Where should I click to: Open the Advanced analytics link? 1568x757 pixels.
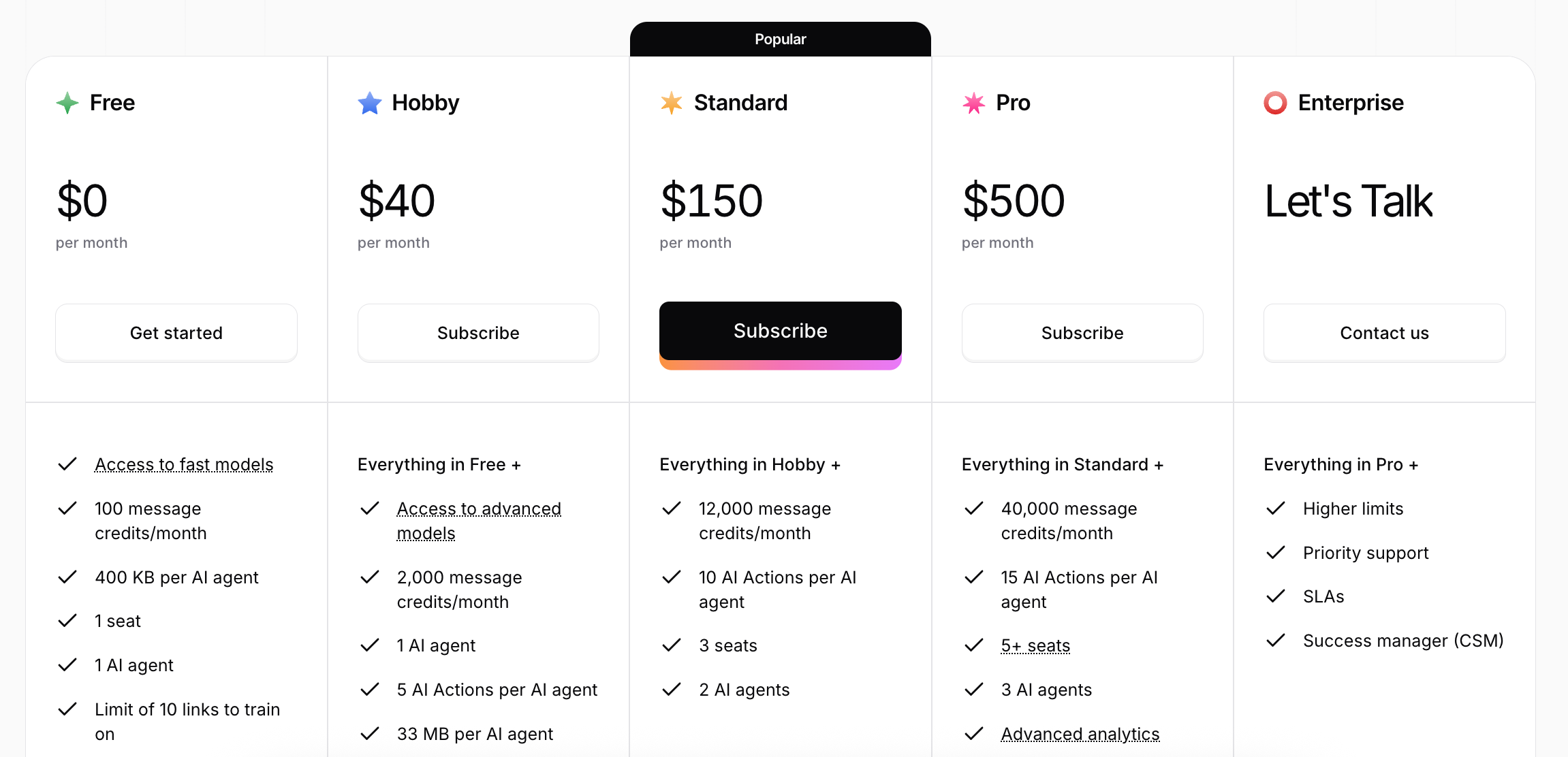coord(1080,734)
